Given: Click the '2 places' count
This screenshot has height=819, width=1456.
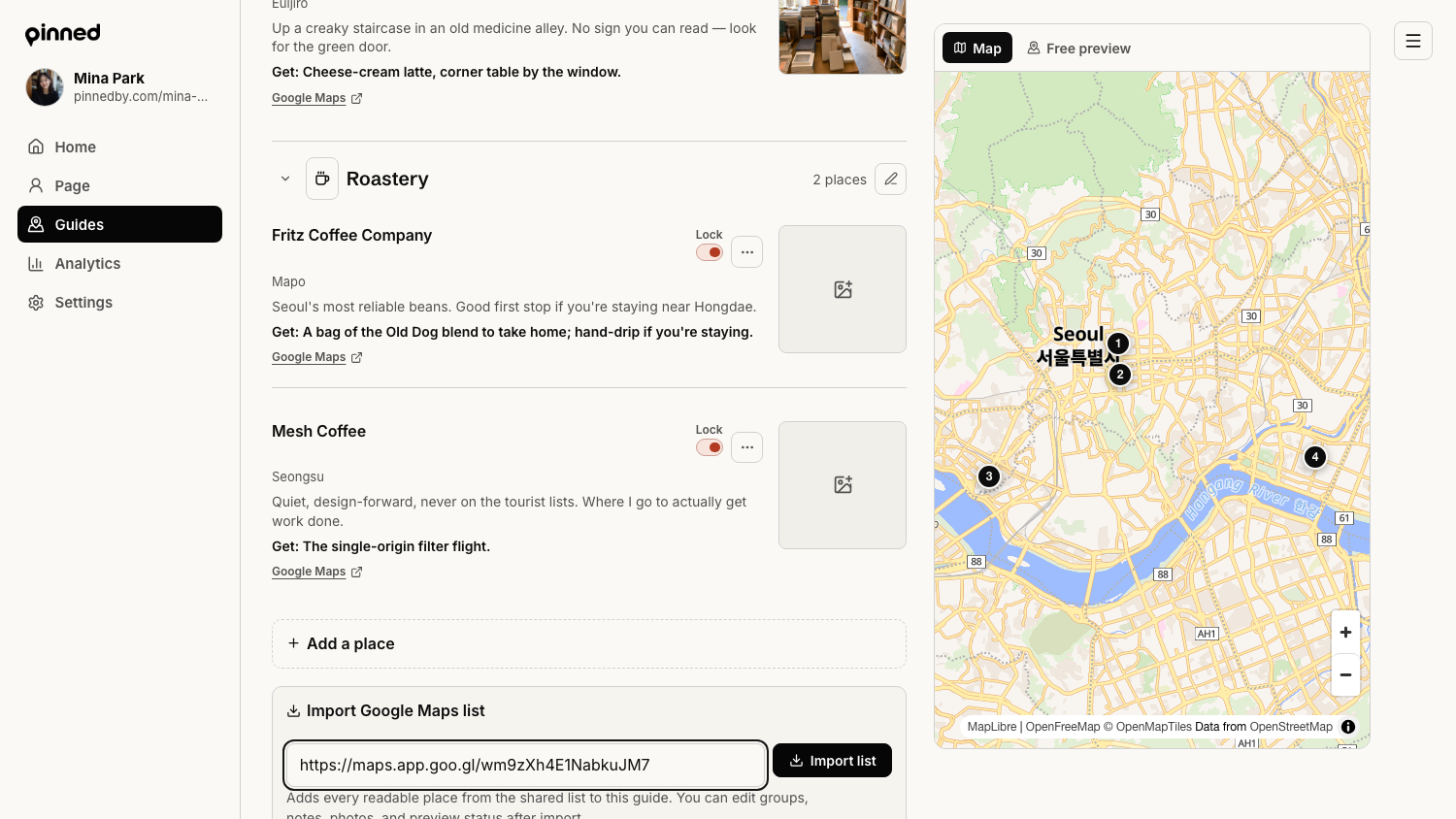Looking at the screenshot, I should click(x=840, y=180).
